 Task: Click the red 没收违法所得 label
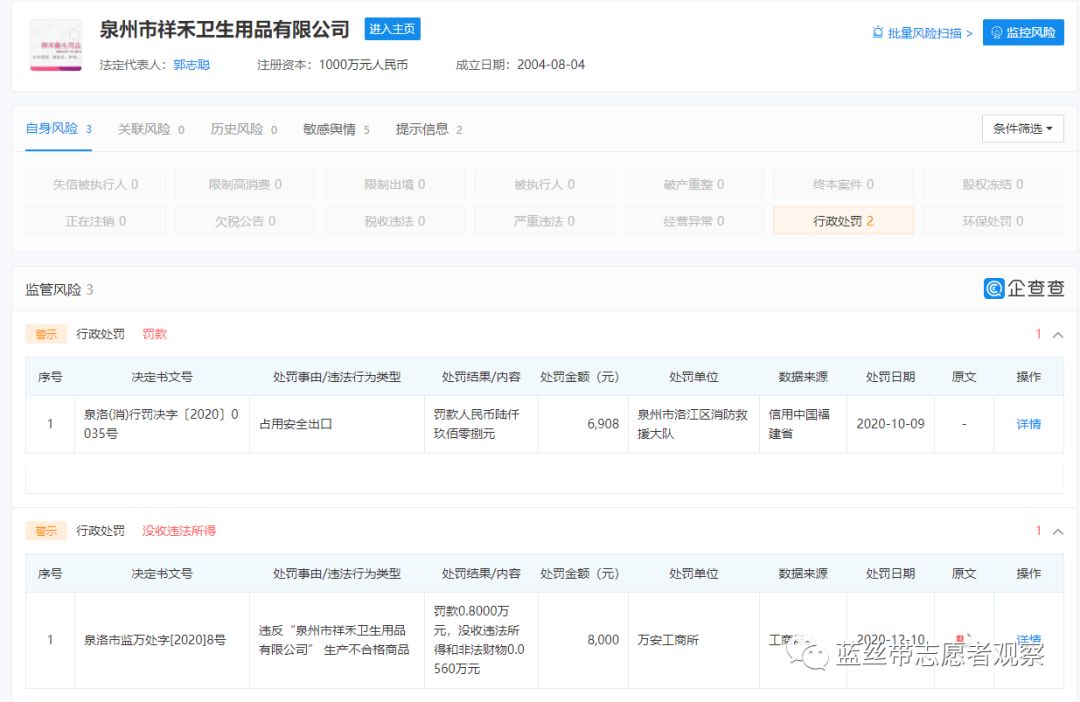point(178,531)
